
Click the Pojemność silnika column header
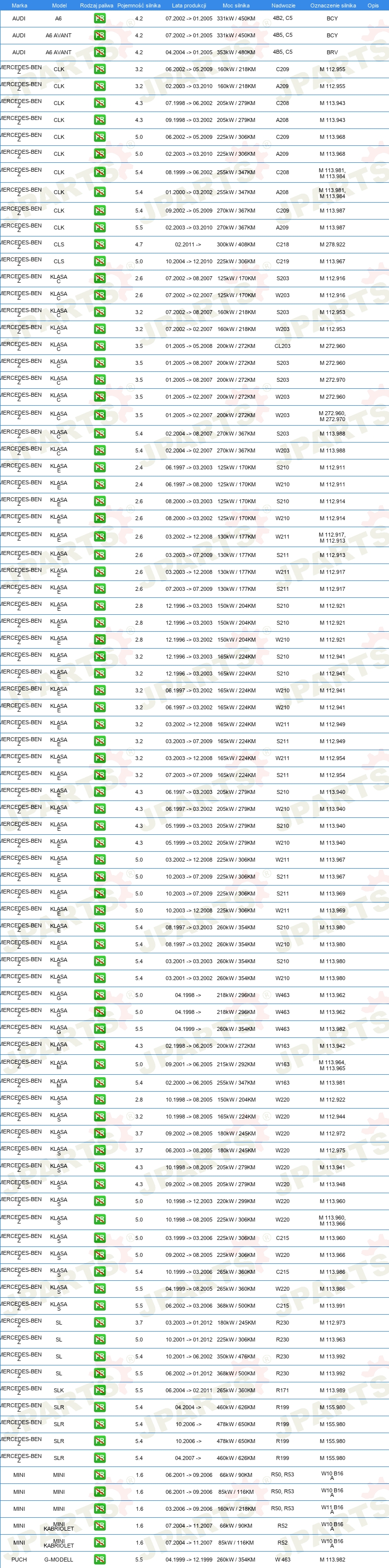pos(139,5)
